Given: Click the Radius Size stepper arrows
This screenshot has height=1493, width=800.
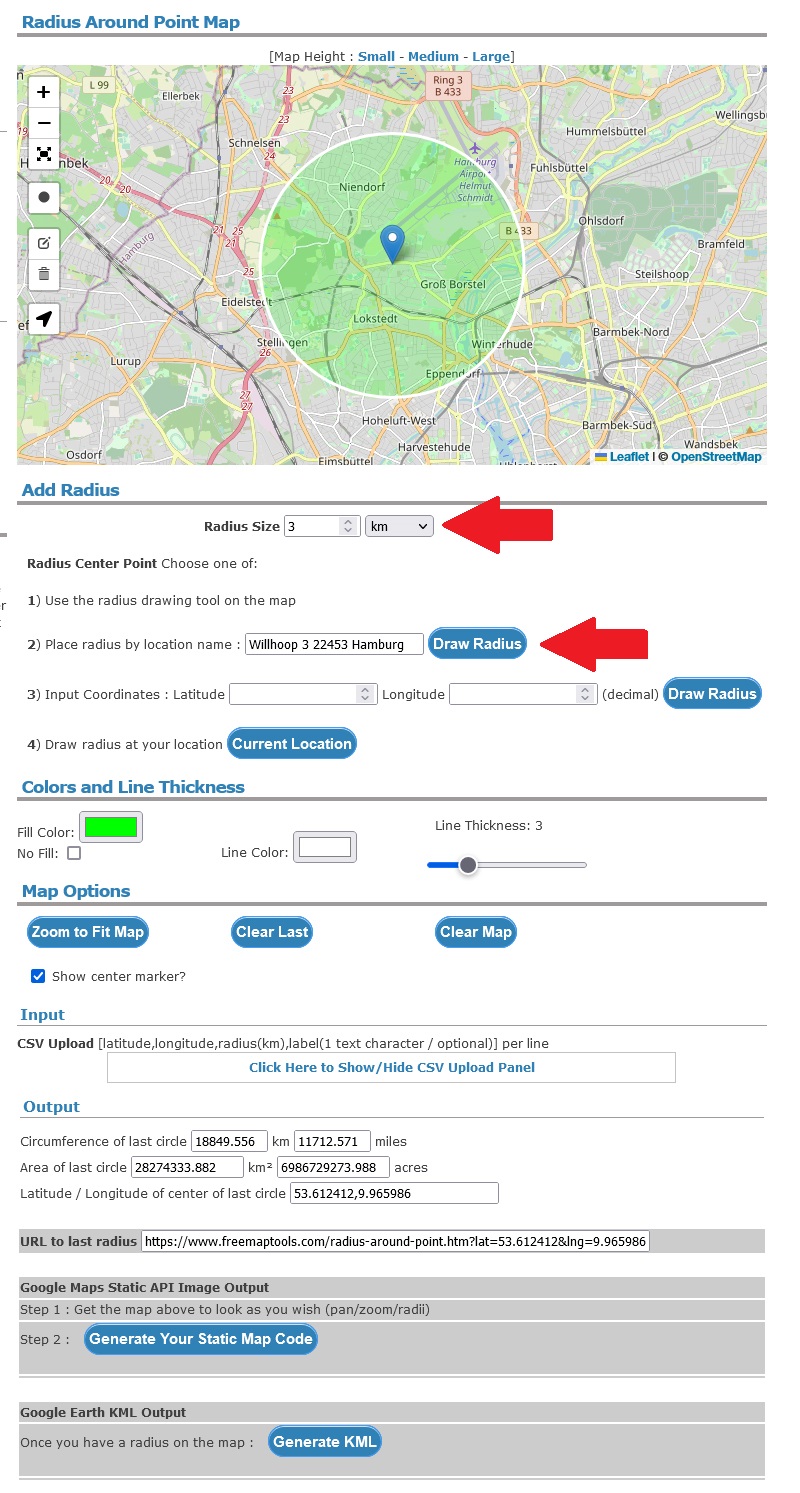Looking at the screenshot, I should [x=348, y=526].
